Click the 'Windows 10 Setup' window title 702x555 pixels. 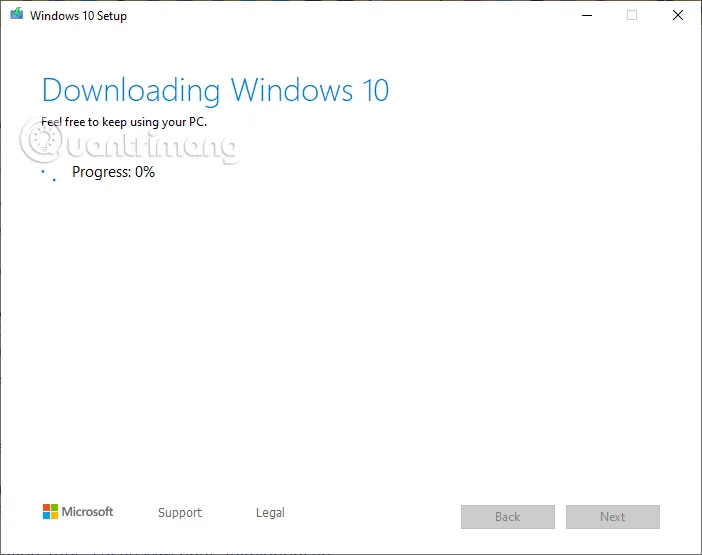coord(78,16)
